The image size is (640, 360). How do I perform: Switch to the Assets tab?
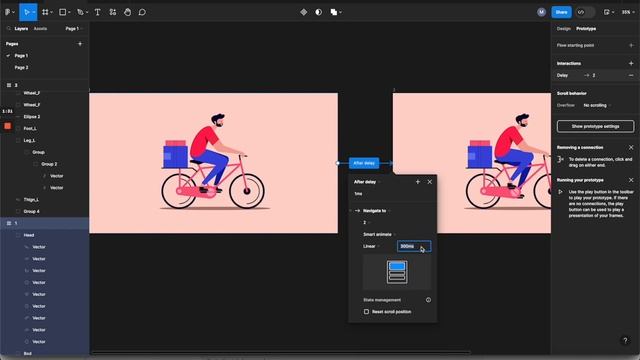pyautogui.click(x=40, y=29)
